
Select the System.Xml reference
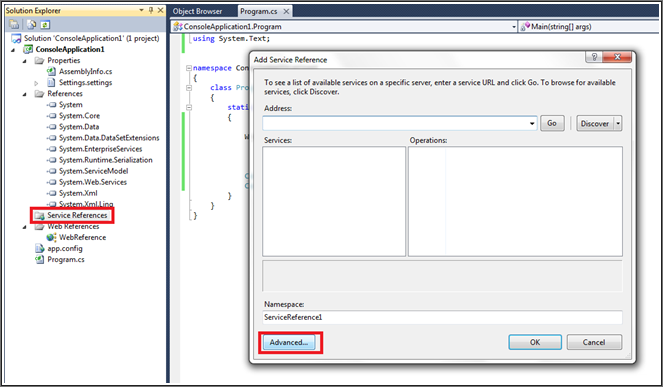click(78, 193)
